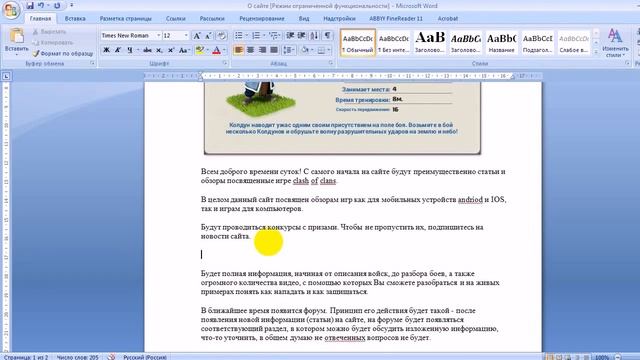Save the document from Quick Access toolbar

(x=30, y=5)
